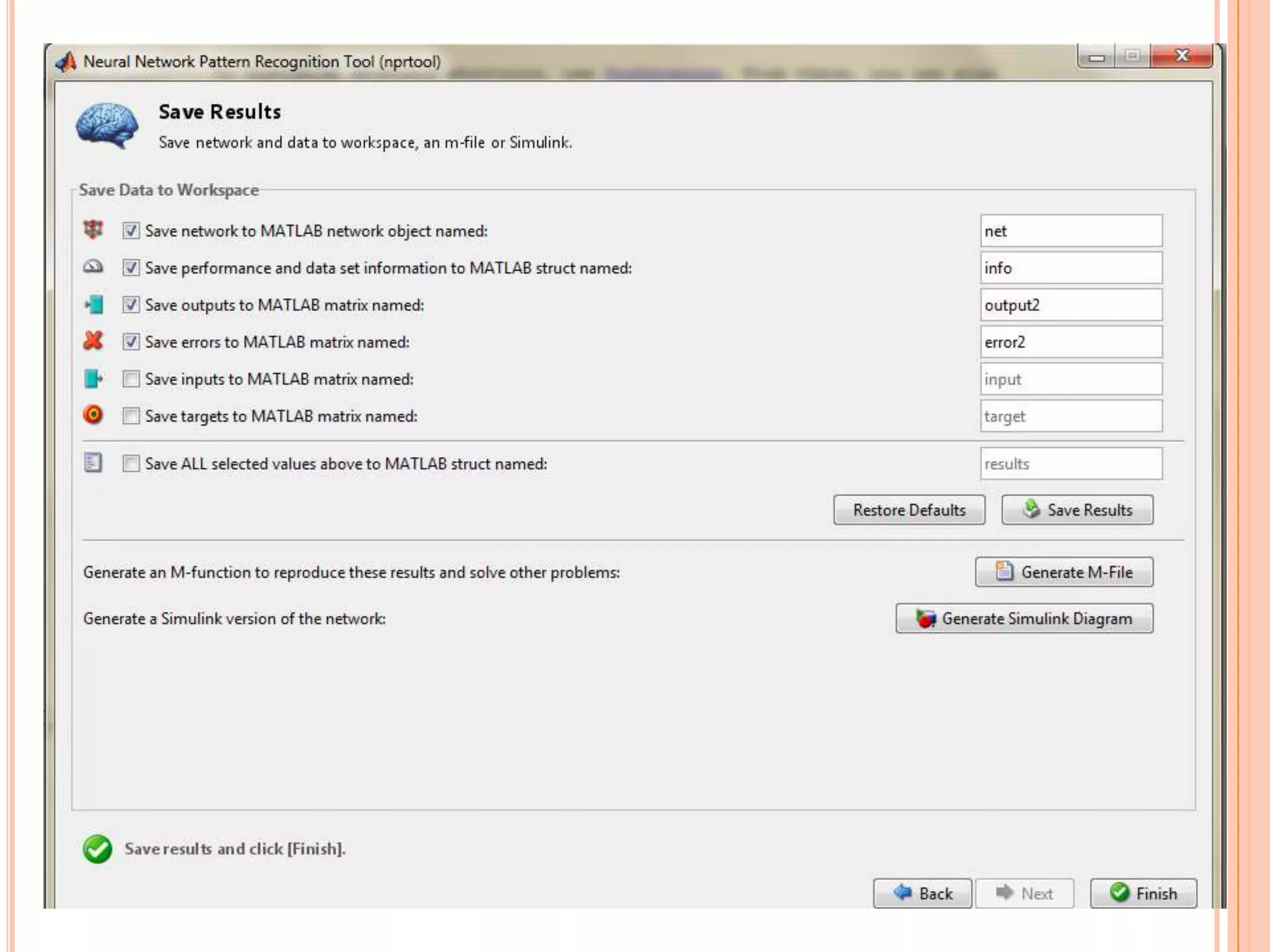Screen dimensions: 1270x952
Task: Go Back to the previous wizard page
Action: 922,893
